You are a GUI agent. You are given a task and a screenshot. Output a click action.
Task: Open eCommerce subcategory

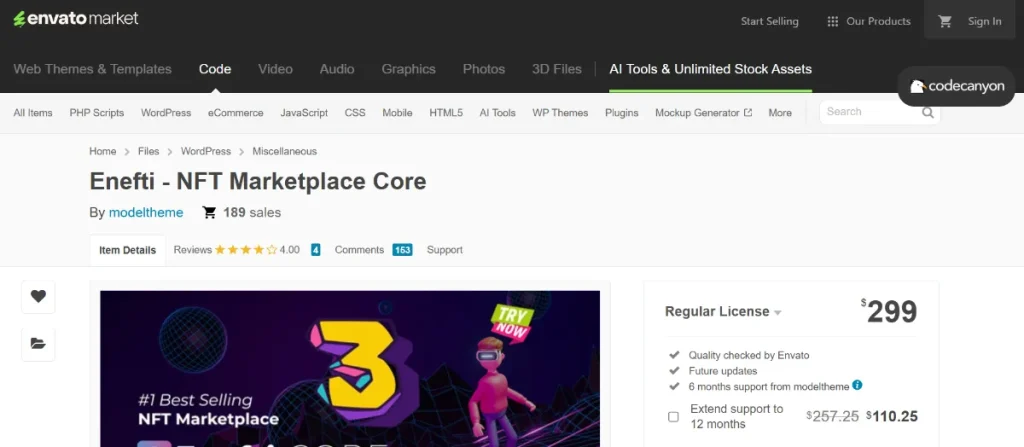click(x=236, y=112)
